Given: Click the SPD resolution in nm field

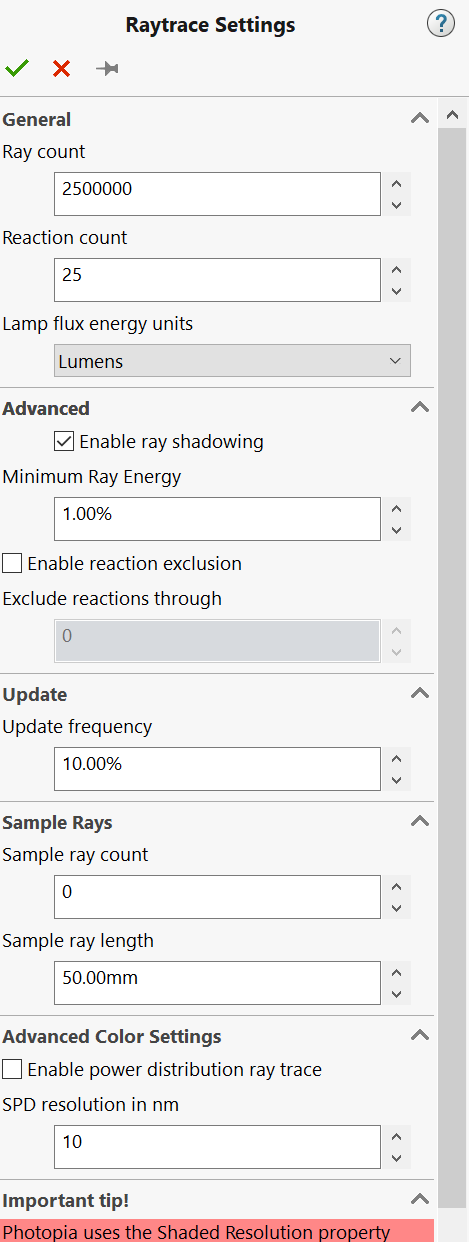Looking at the screenshot, I should 217,1147.
